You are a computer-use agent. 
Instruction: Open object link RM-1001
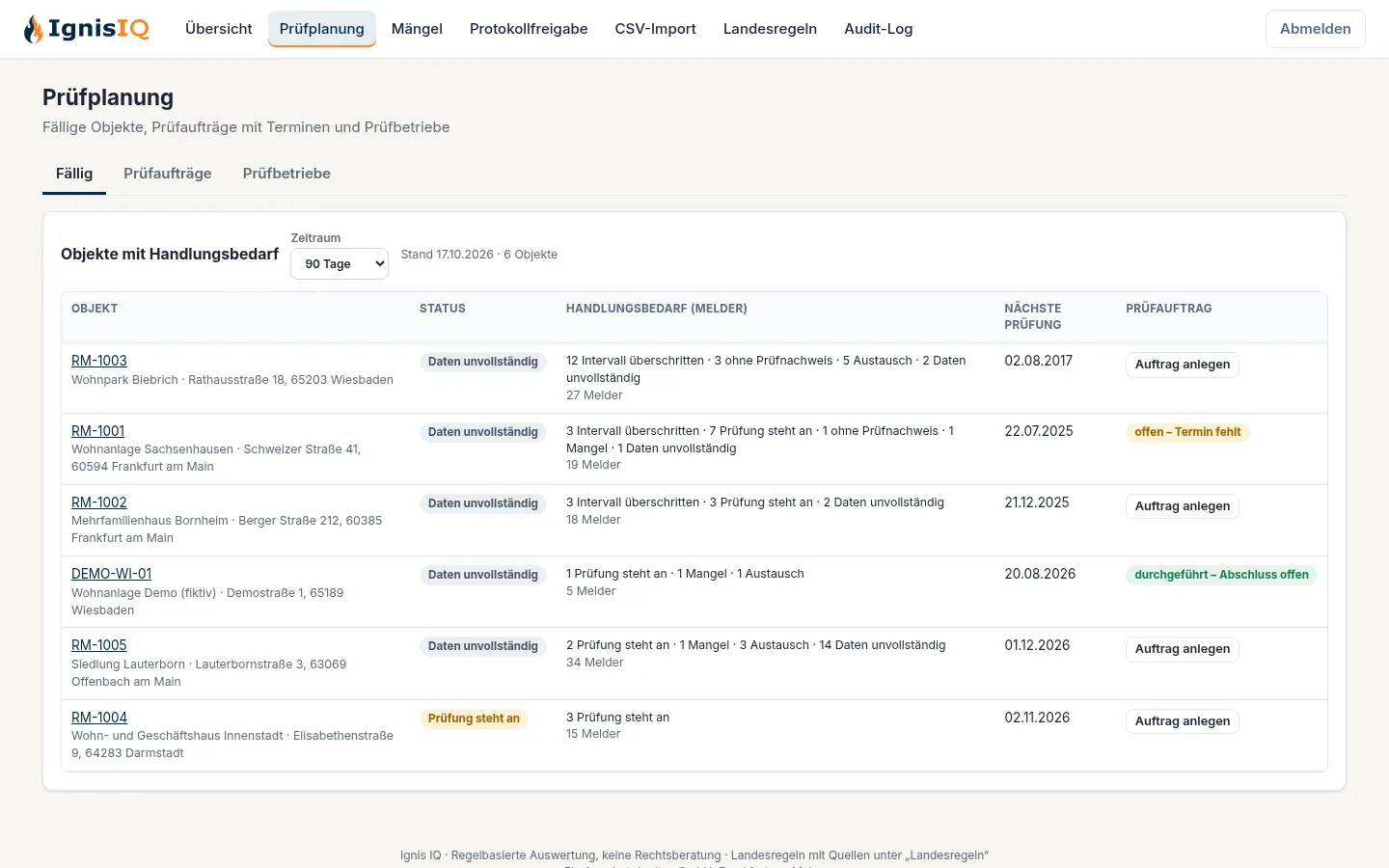(x=97, y=431)
